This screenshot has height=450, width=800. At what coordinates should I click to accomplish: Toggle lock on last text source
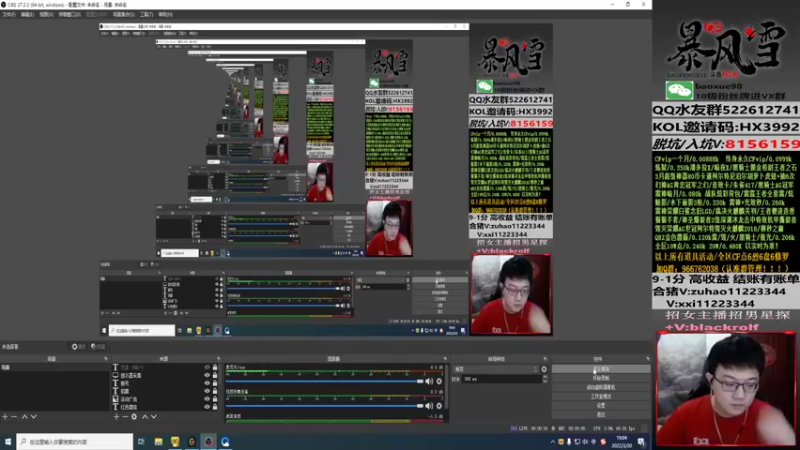[x=215, y=407]
